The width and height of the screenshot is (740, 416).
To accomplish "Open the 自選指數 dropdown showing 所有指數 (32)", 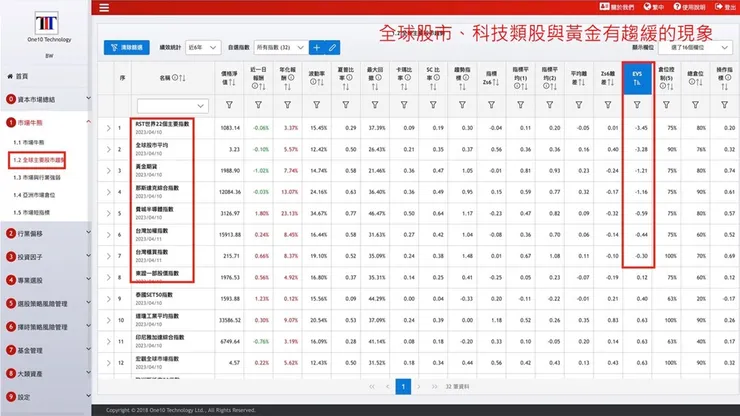I will [x=280, y=47].
